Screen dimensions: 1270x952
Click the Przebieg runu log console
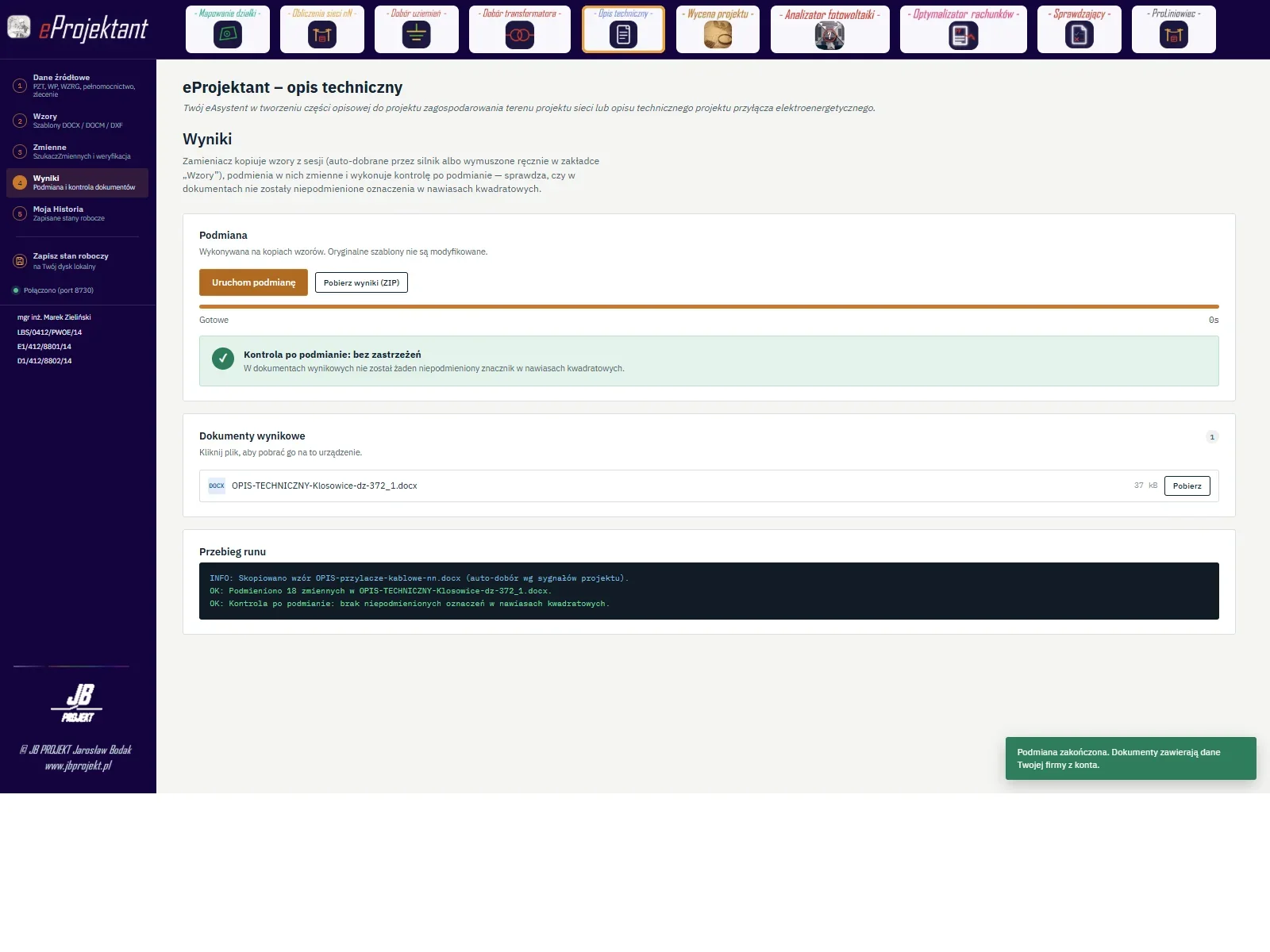(x=709, y=591)
